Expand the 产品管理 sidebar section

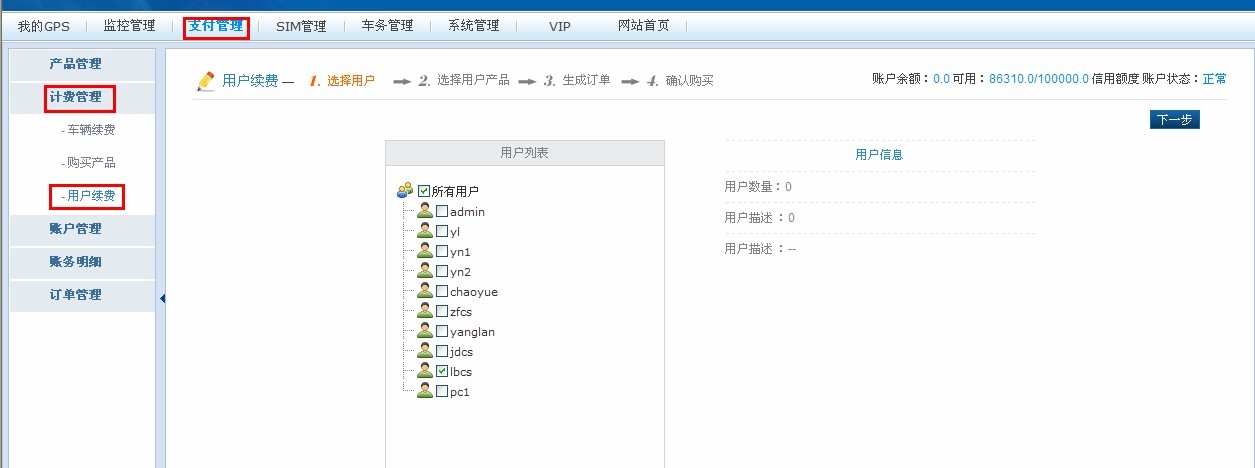76,64
